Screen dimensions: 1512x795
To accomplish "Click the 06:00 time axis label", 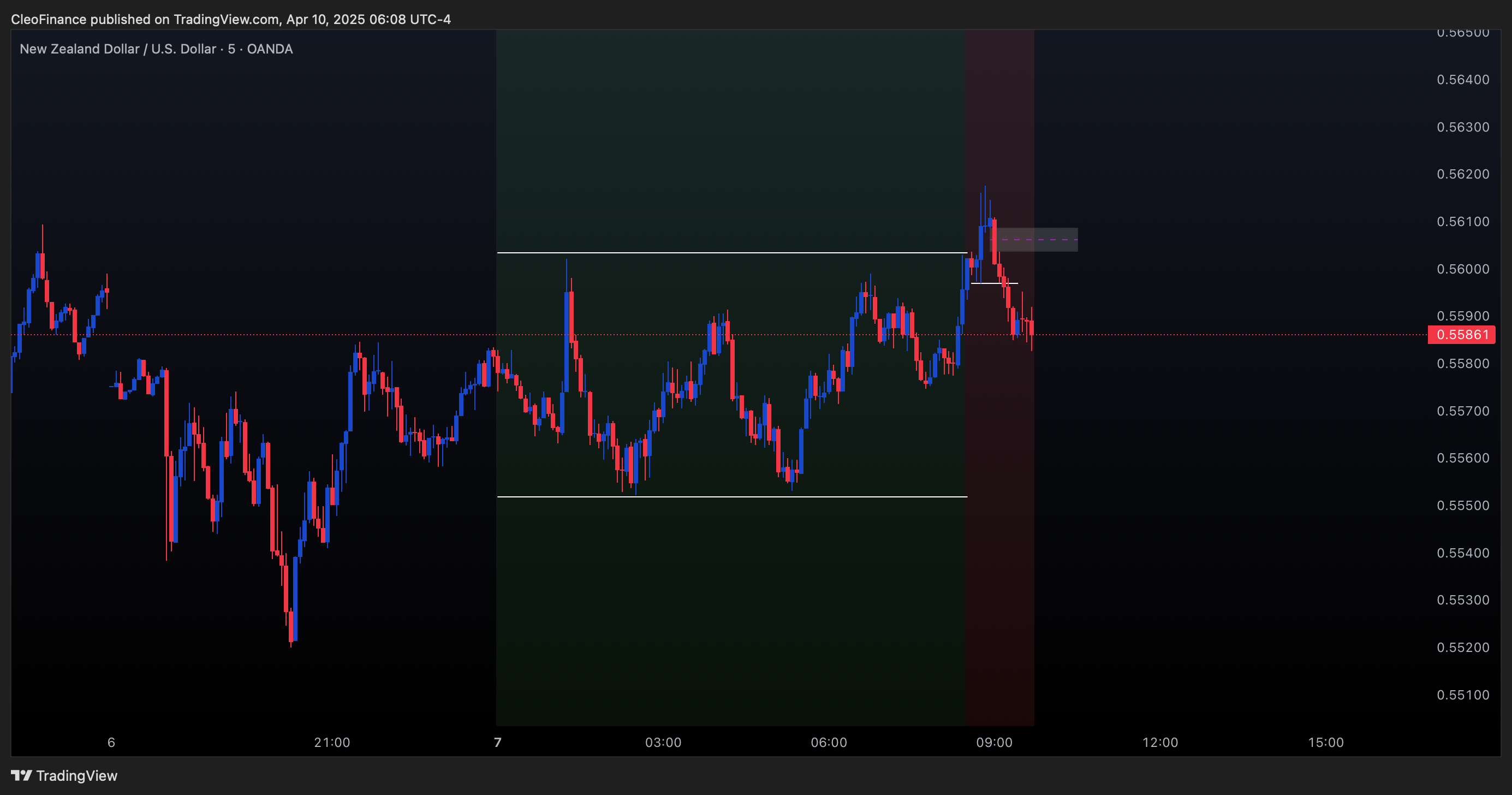I will tap(829, 743).
